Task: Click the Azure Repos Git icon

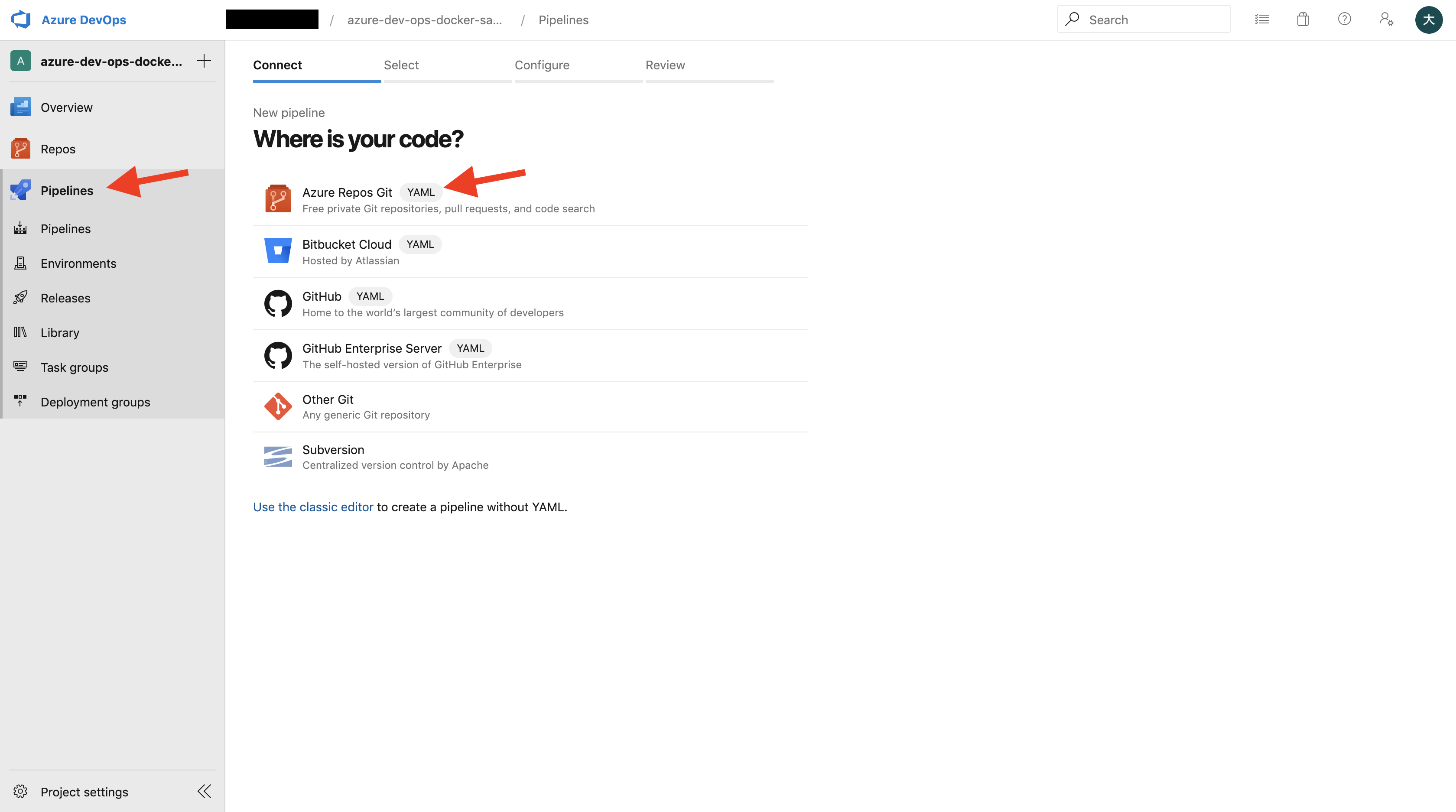Action: (278, 199)
